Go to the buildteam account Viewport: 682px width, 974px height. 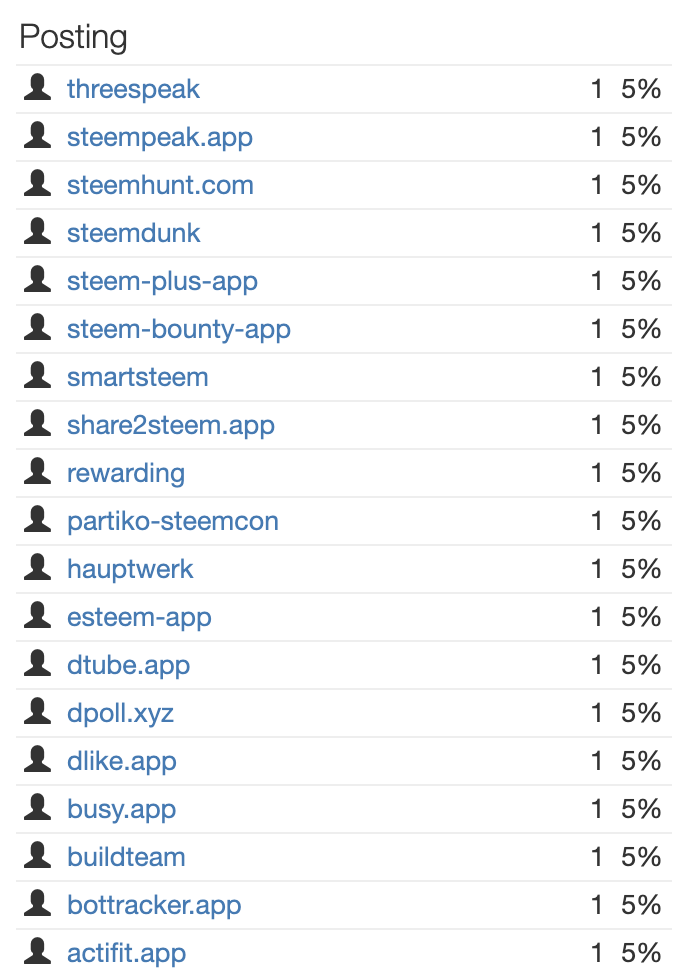click(126, 857)
